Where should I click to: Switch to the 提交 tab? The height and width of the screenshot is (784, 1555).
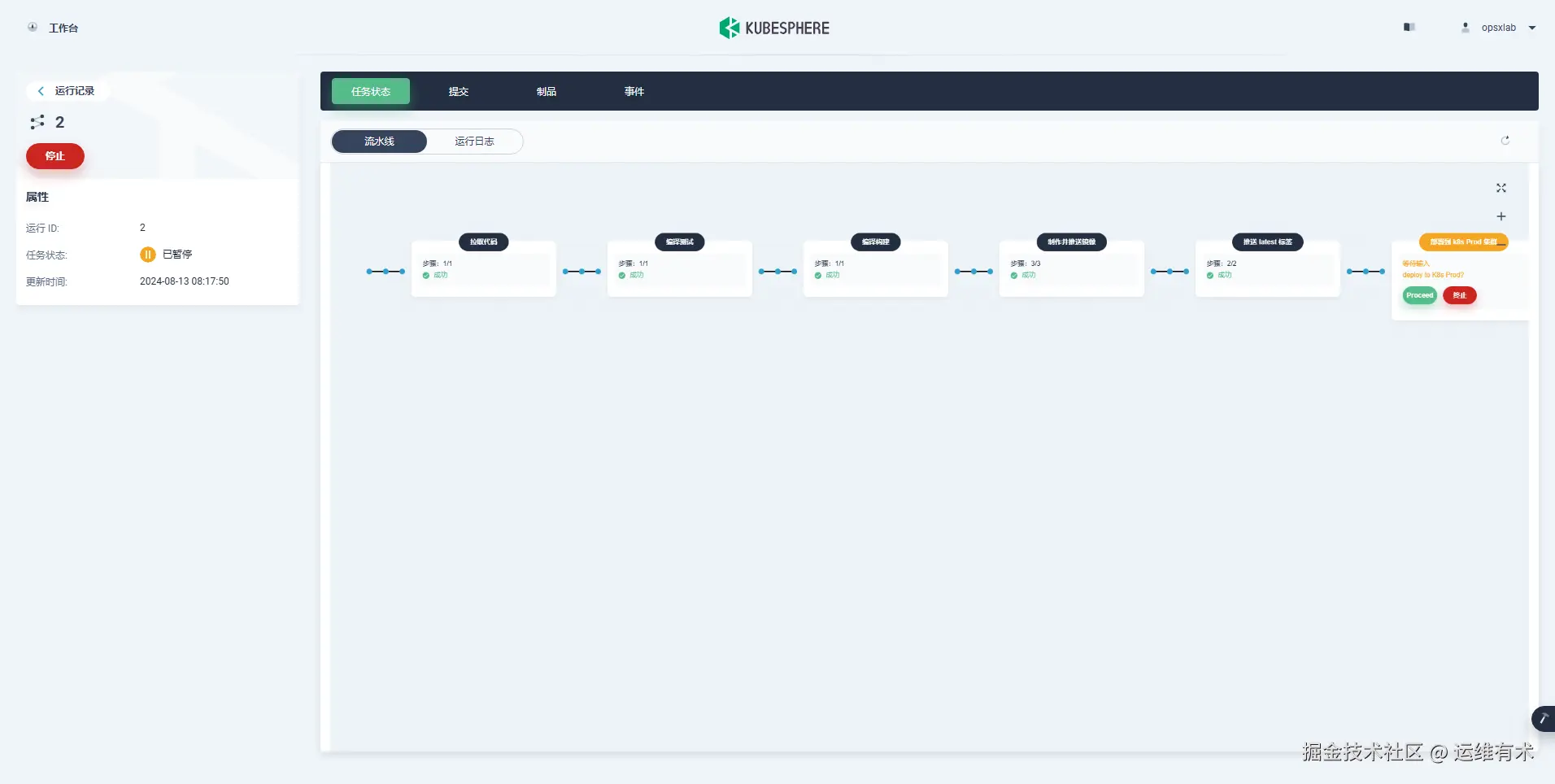[x=457, y=91]
